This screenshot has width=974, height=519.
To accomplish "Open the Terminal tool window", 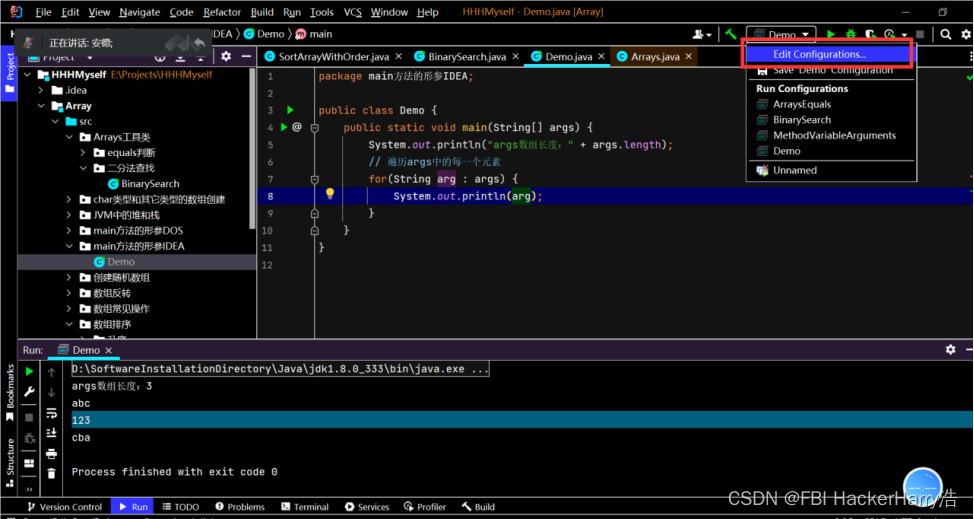I will 304,507.
